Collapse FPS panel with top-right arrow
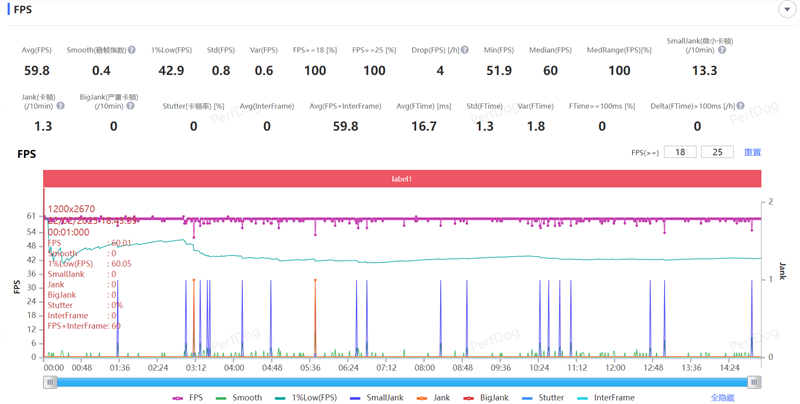 [x=787, y=9]
